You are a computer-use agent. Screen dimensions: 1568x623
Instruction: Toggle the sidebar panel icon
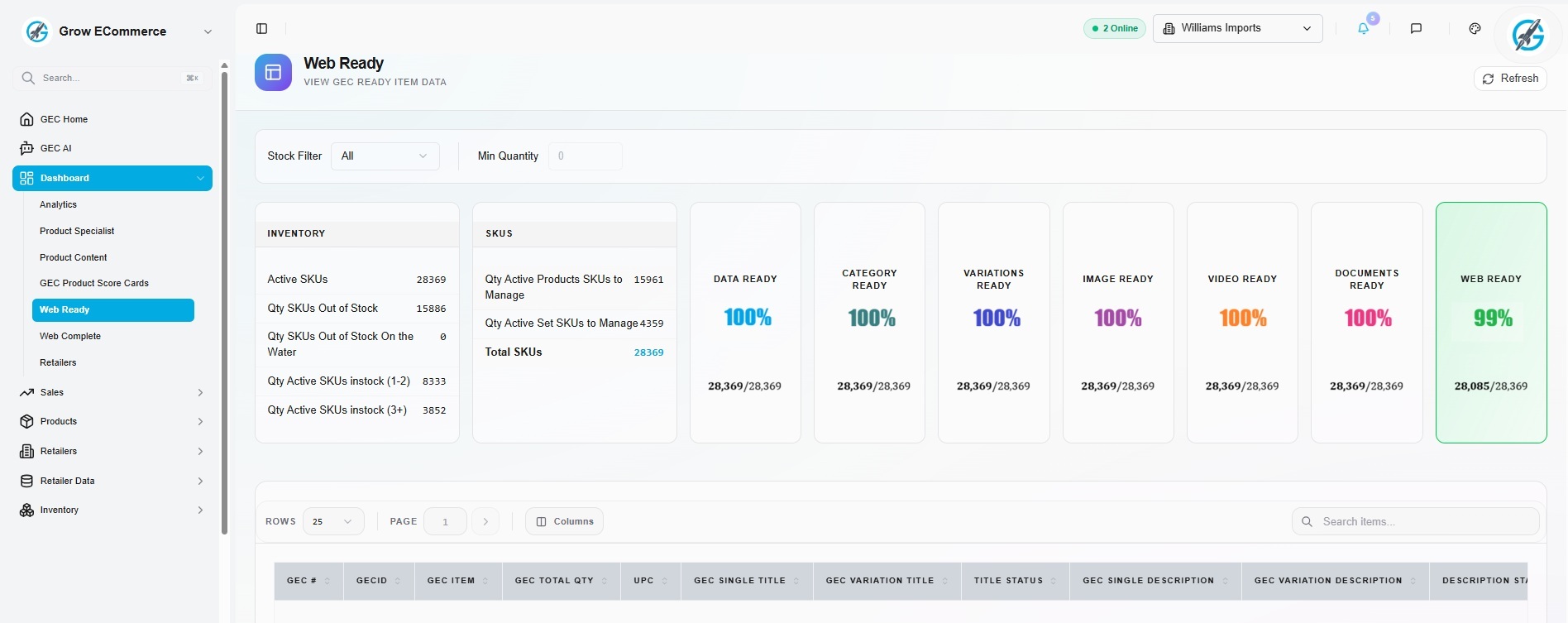pyautogui.click(x=262, y=29)
